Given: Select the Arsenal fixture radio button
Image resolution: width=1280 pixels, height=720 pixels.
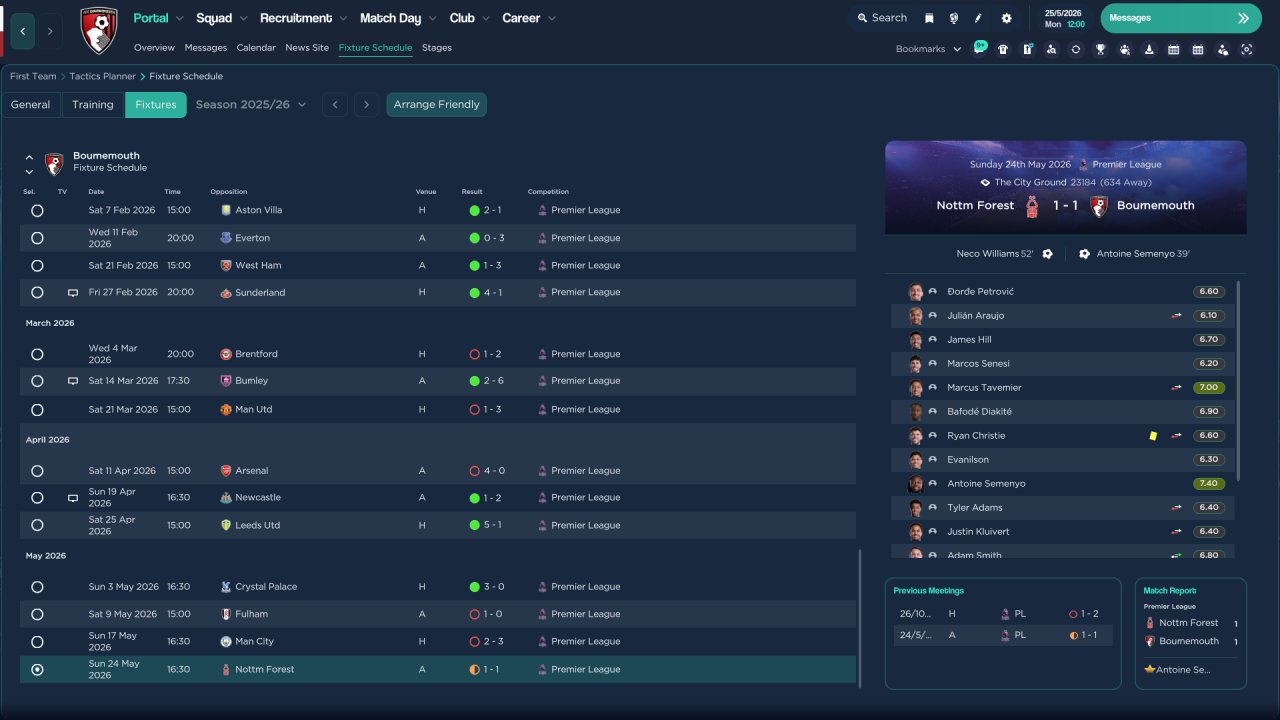Looking at the screenshot, I should 37,471.
